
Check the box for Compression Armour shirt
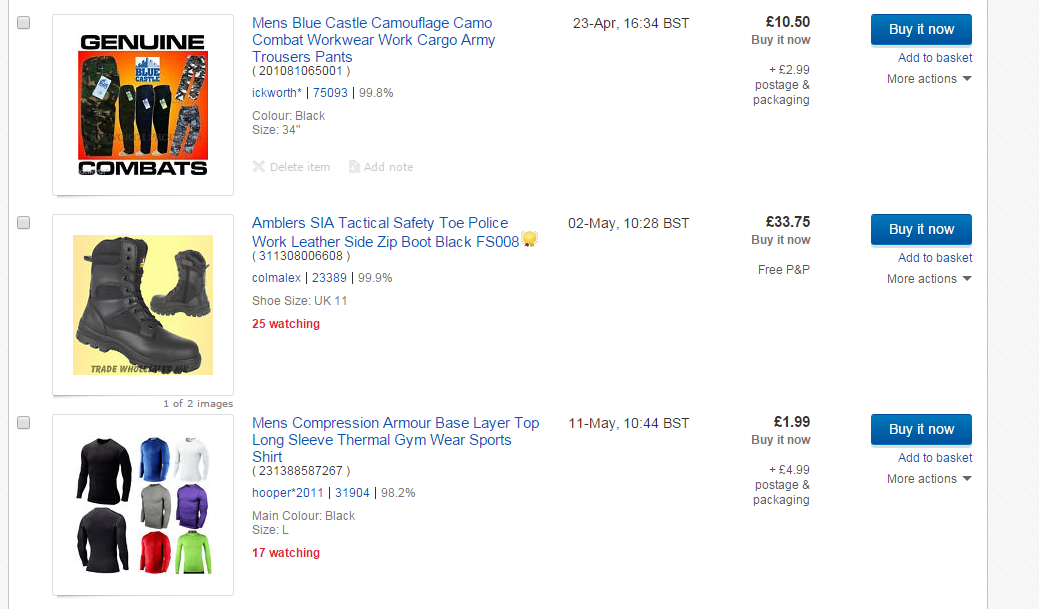pyautogui.click(x=23, y=423)
